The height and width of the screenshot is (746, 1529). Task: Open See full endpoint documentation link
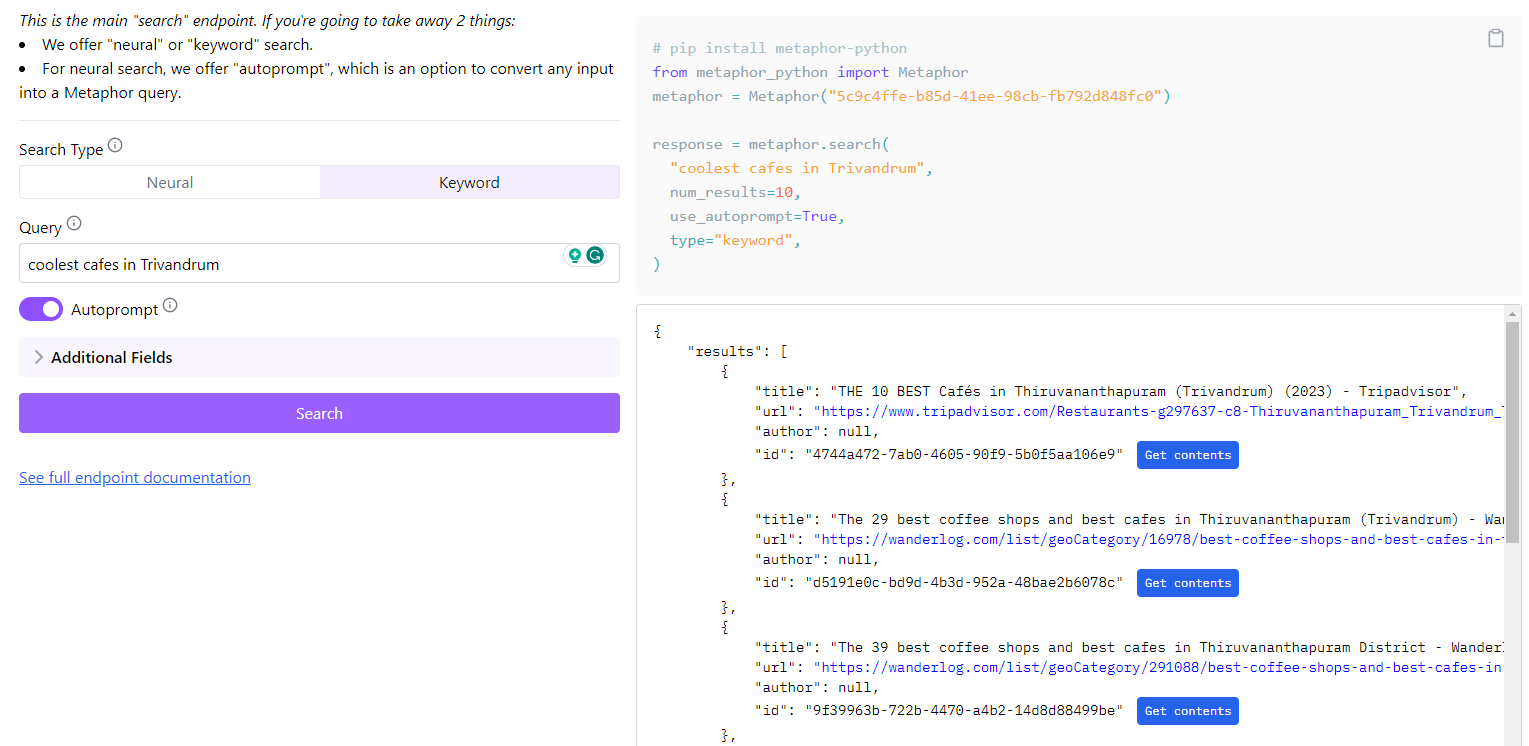click(135, 478)
